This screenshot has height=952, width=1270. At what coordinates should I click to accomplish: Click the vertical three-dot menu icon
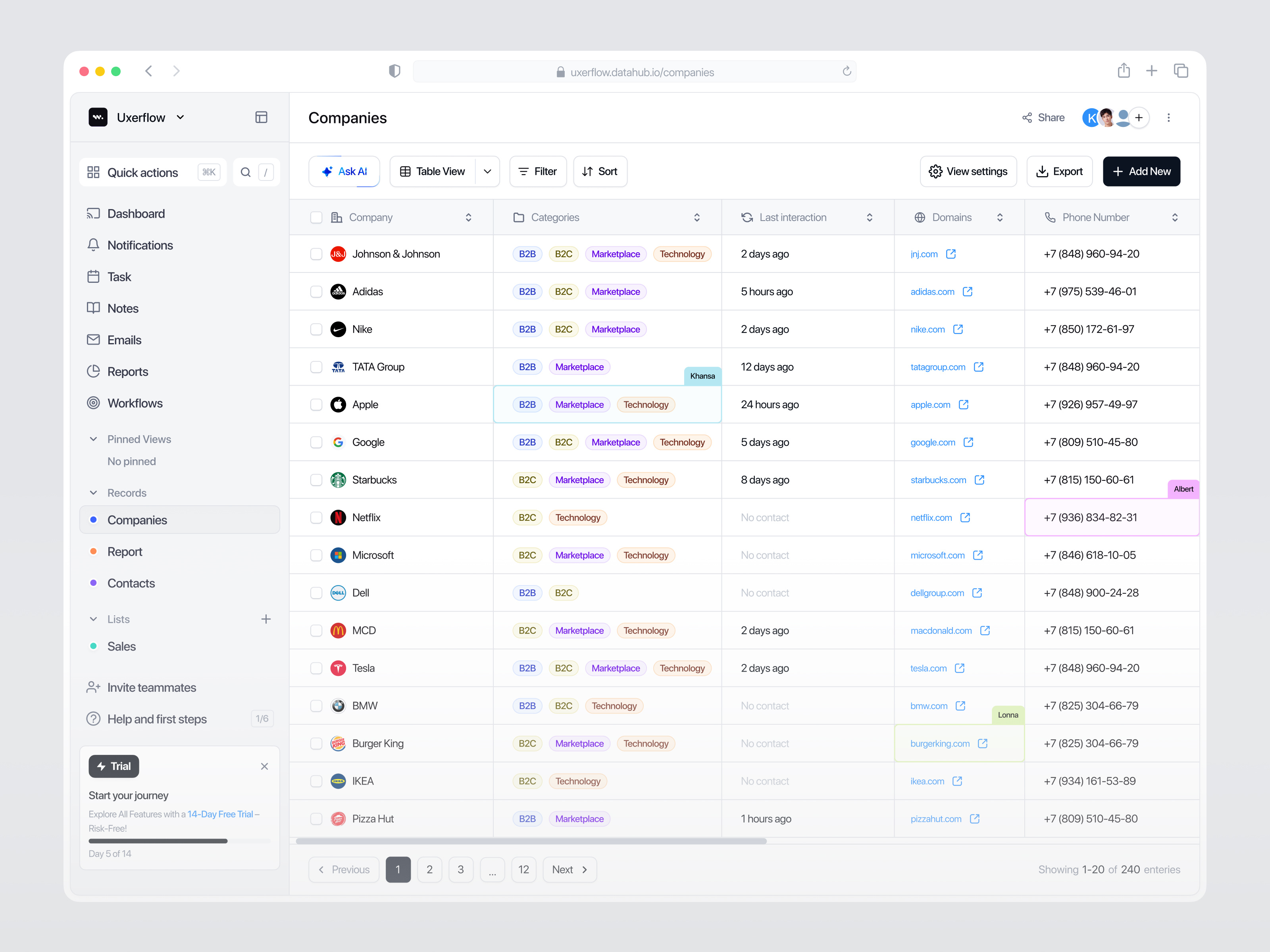(1168, 118)
